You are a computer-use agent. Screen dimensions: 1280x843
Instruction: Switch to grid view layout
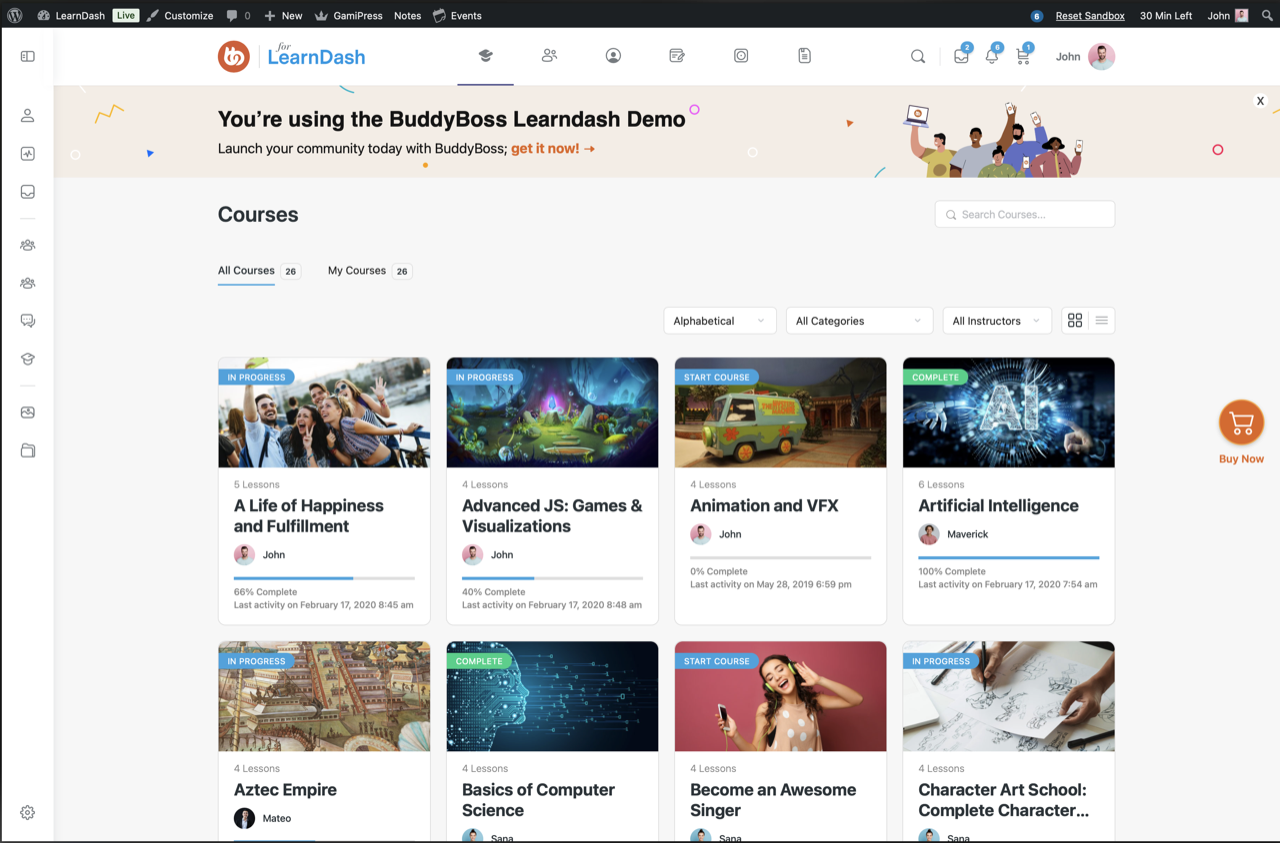[1075, 321]
